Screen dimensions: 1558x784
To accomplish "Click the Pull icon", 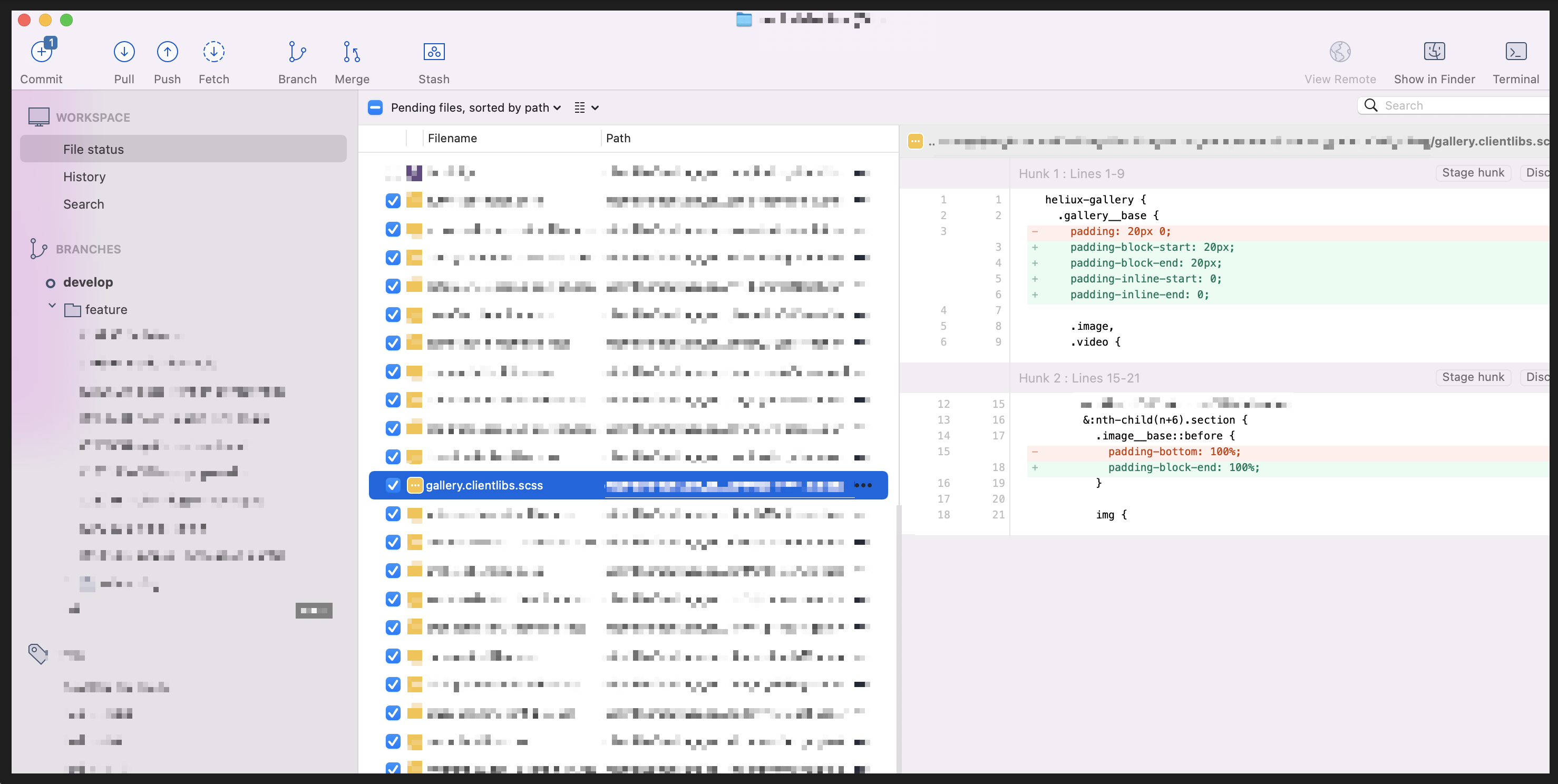I will 124,52.
